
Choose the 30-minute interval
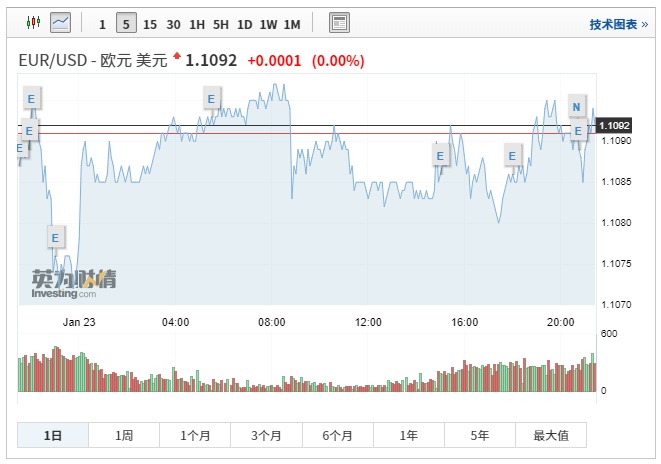(174, 24)
